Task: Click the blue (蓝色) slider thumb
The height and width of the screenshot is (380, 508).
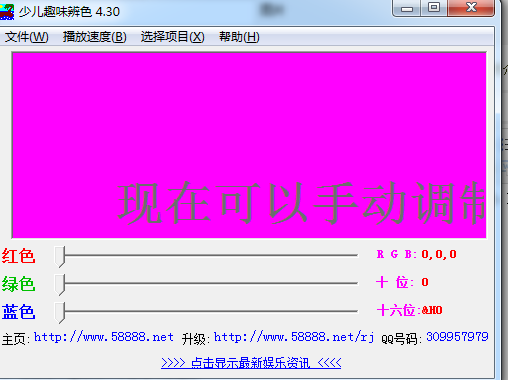Action: (60, 313)
